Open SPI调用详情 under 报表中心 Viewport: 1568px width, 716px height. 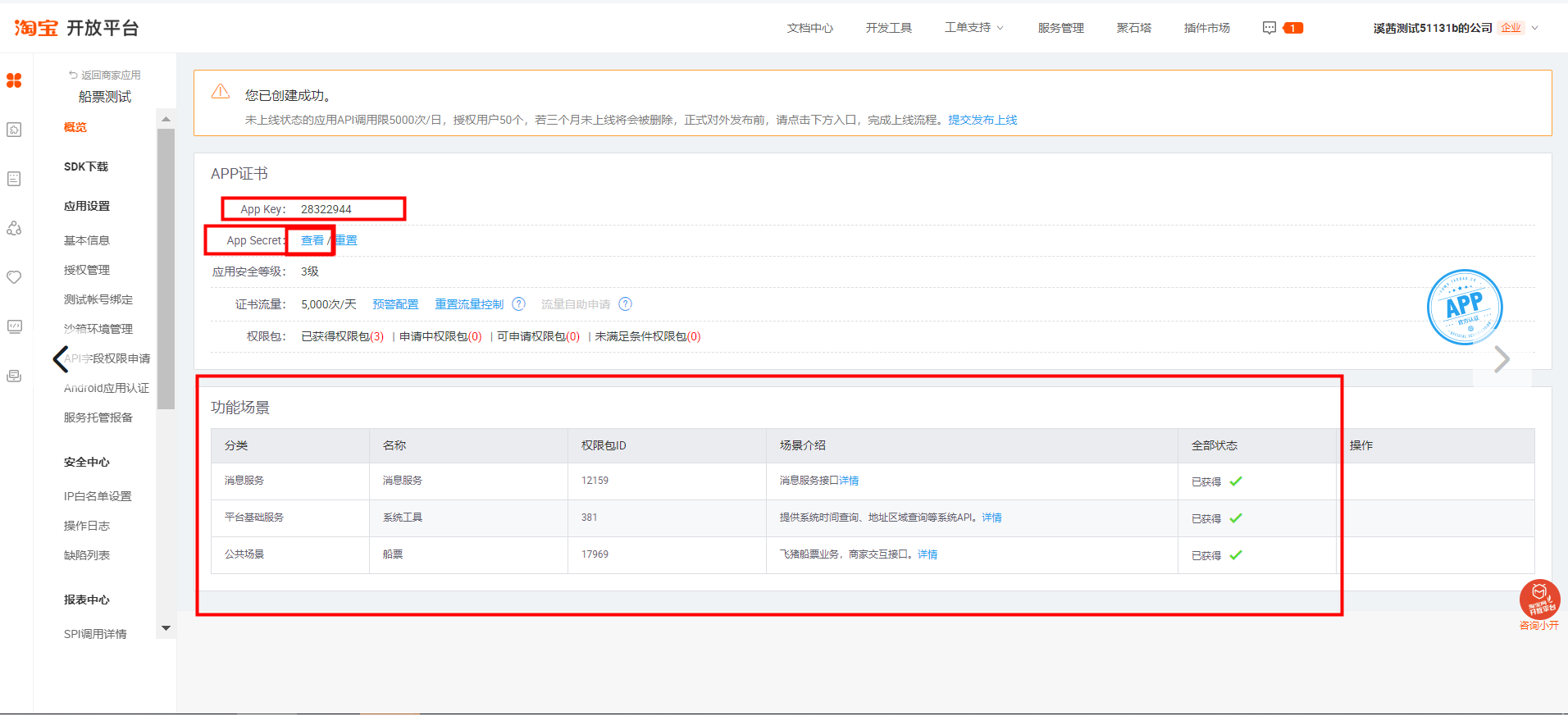tap(95, 634)
